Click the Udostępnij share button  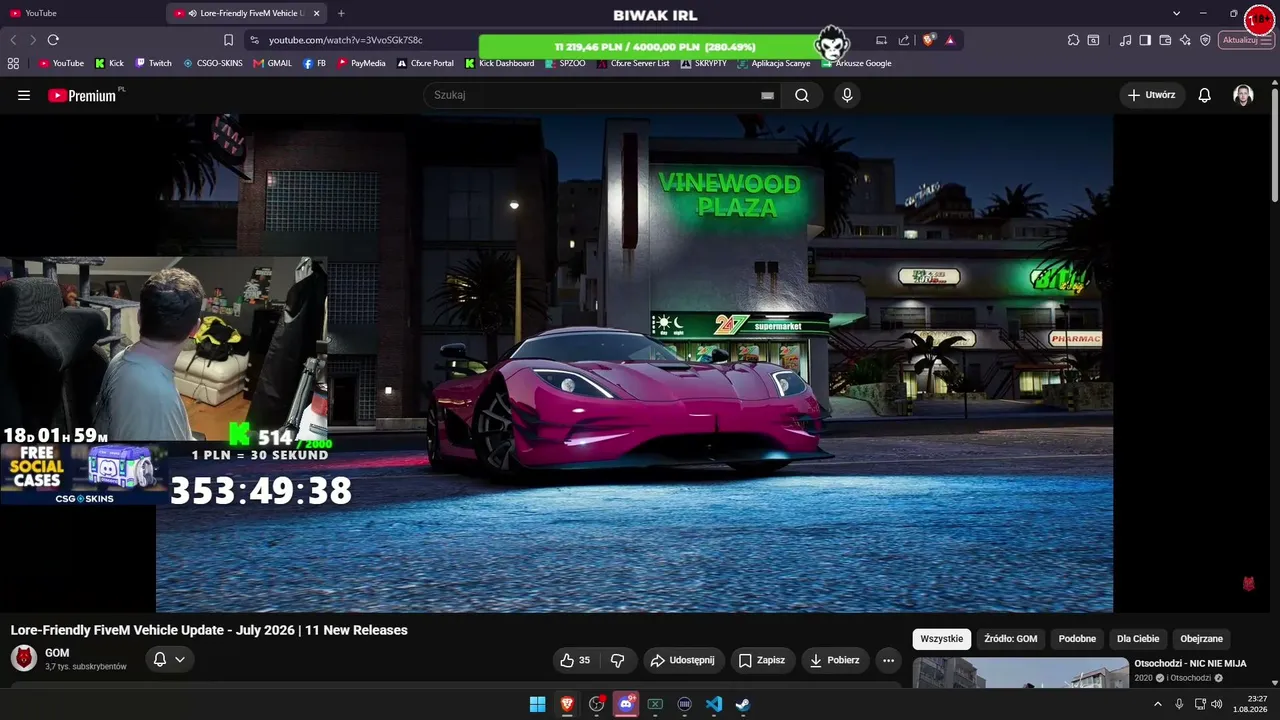(682, 660)
